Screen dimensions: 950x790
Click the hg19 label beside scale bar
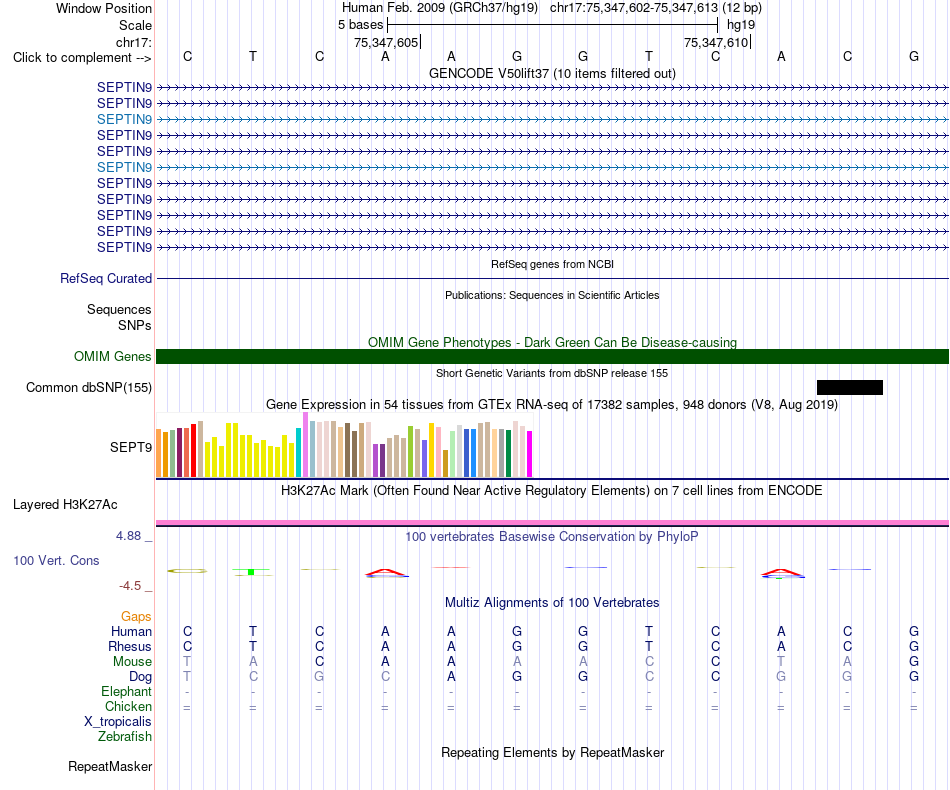[x=741, y=25]
